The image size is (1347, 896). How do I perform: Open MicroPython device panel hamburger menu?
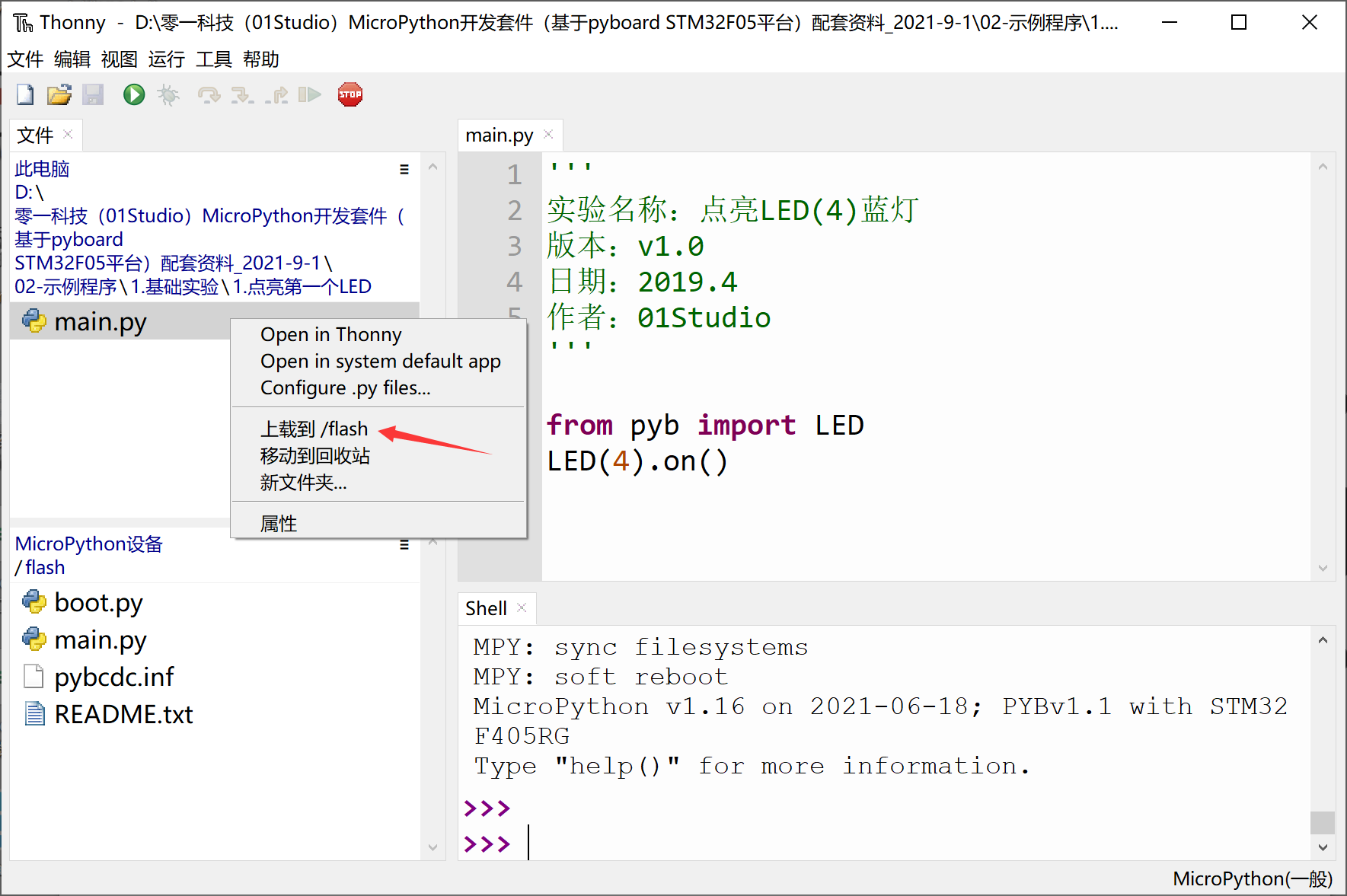tap(404, 544)
